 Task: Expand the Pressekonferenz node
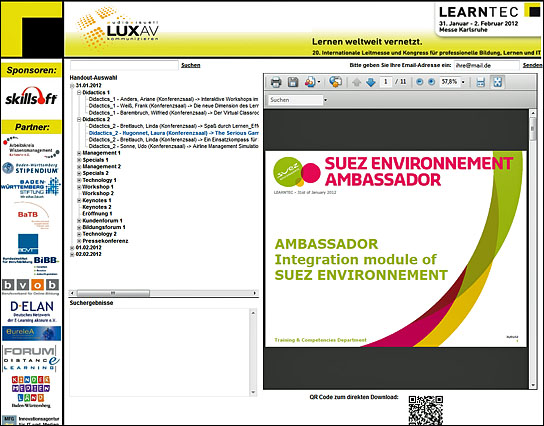click(x=79, y=241)
